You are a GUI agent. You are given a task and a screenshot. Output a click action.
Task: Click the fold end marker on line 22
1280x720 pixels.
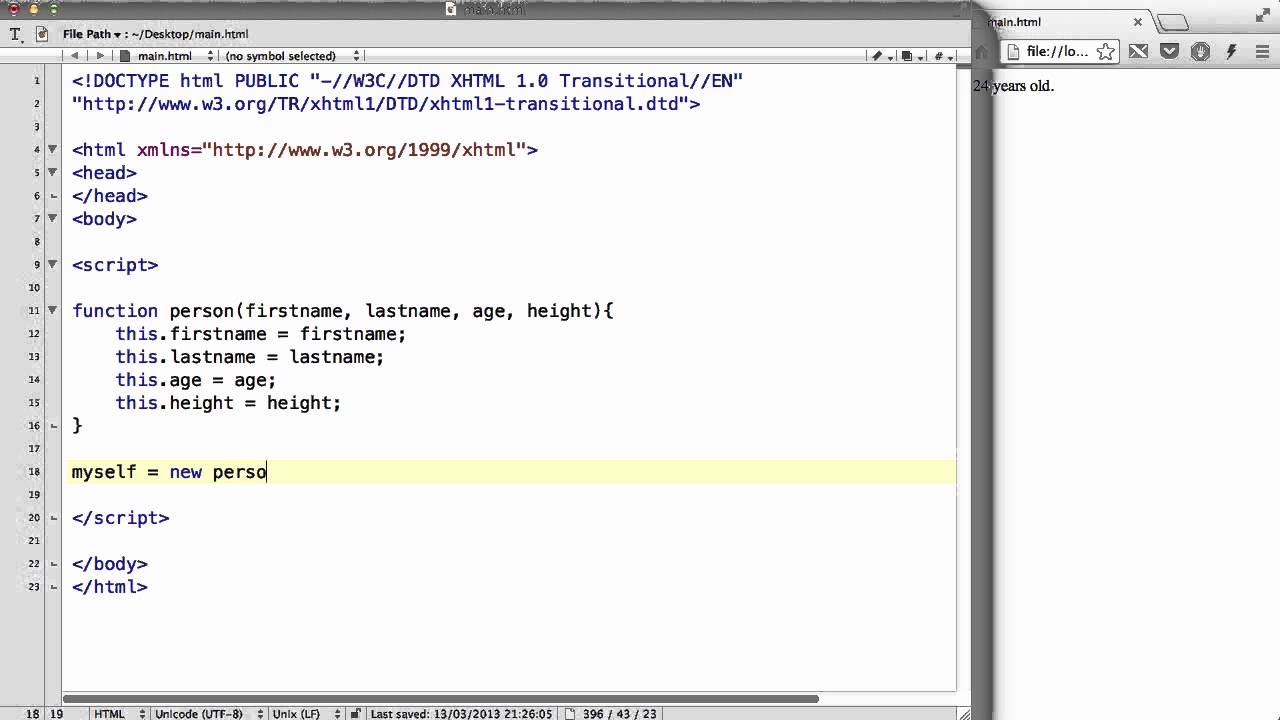[53, 564]
